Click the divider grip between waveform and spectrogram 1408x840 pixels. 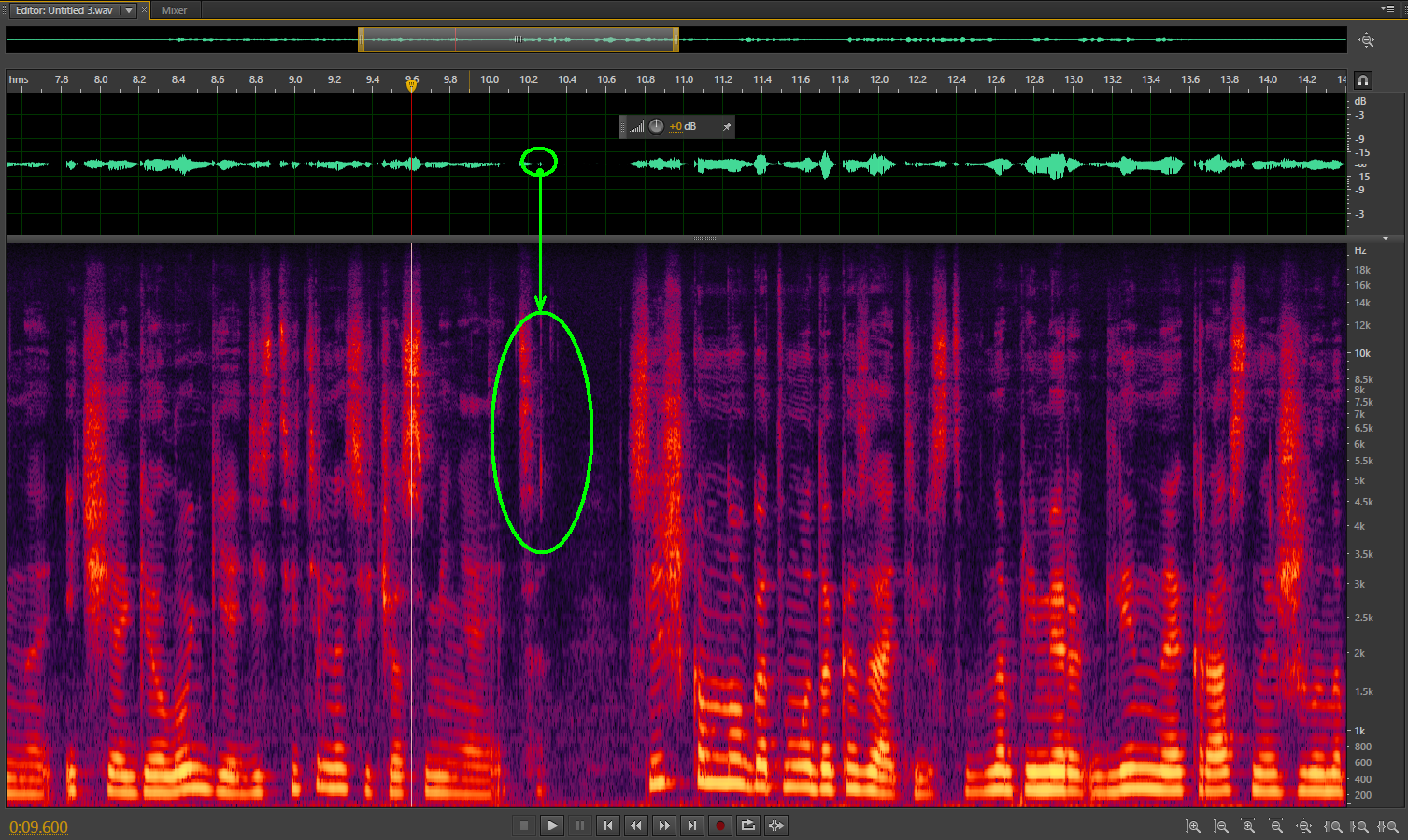704,239
